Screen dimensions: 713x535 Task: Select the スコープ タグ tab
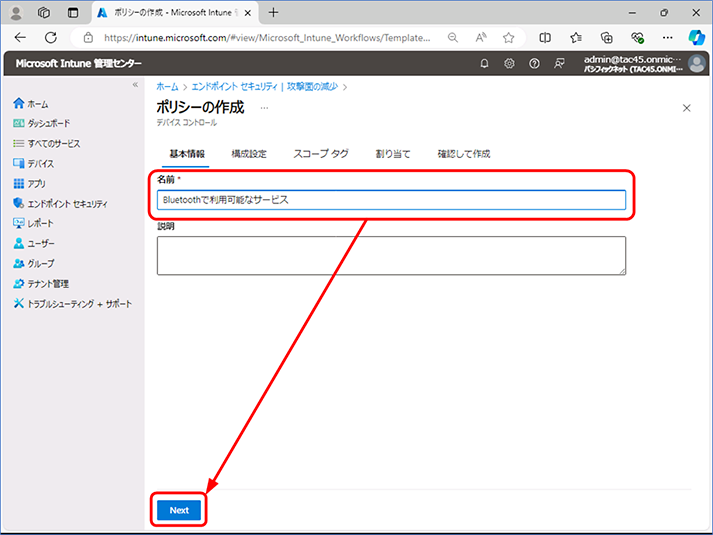coord(321,154)
